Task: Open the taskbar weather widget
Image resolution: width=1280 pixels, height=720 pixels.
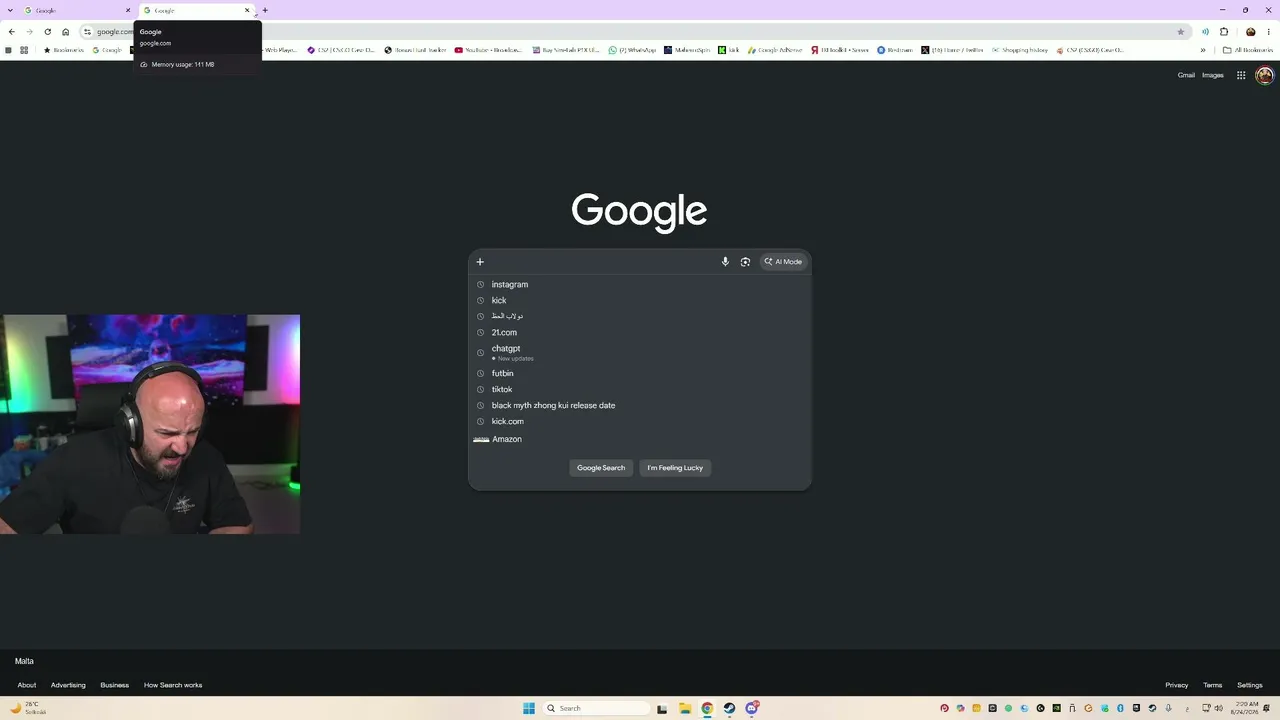Action: [28, 708]
